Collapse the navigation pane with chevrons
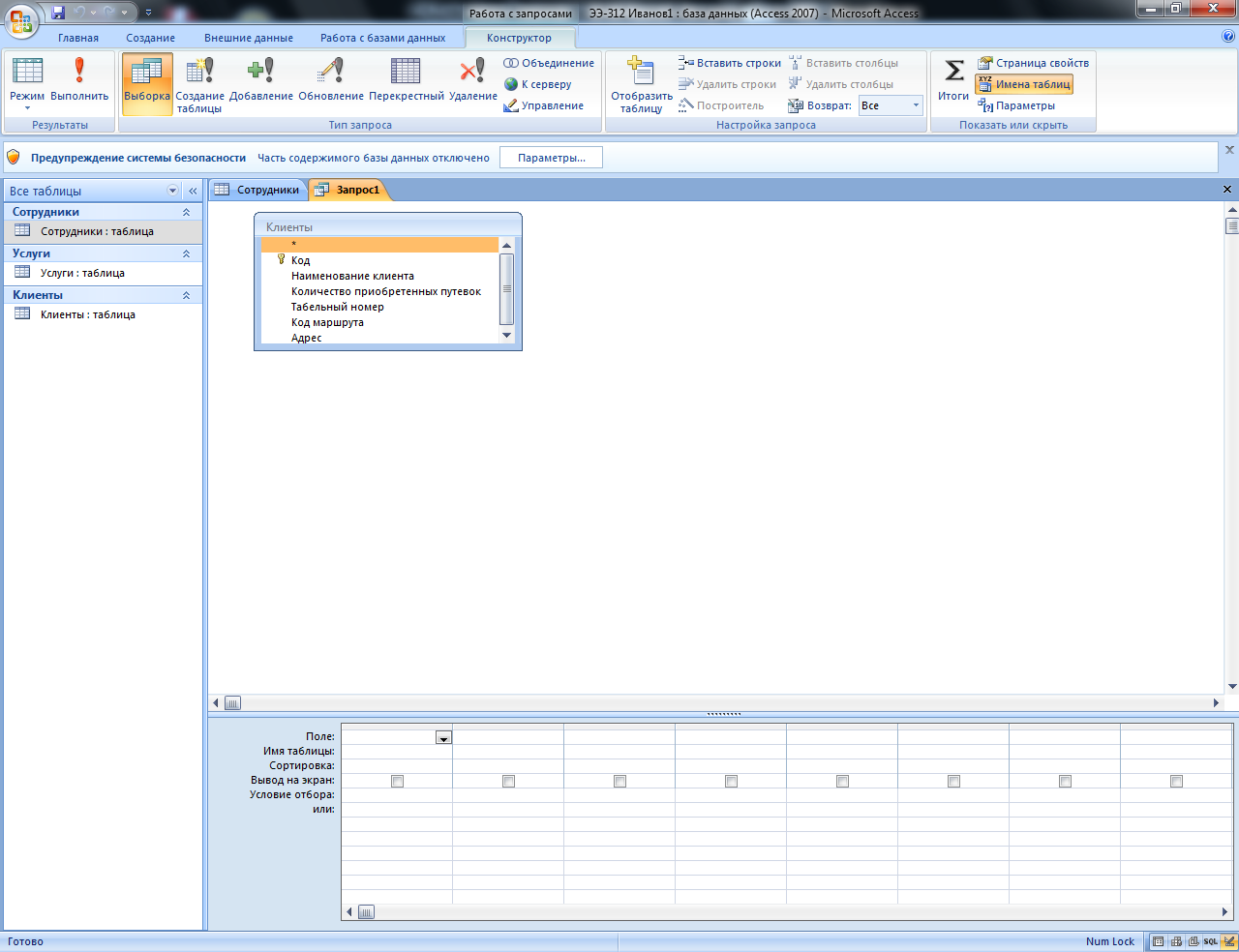 pos(193,191)
